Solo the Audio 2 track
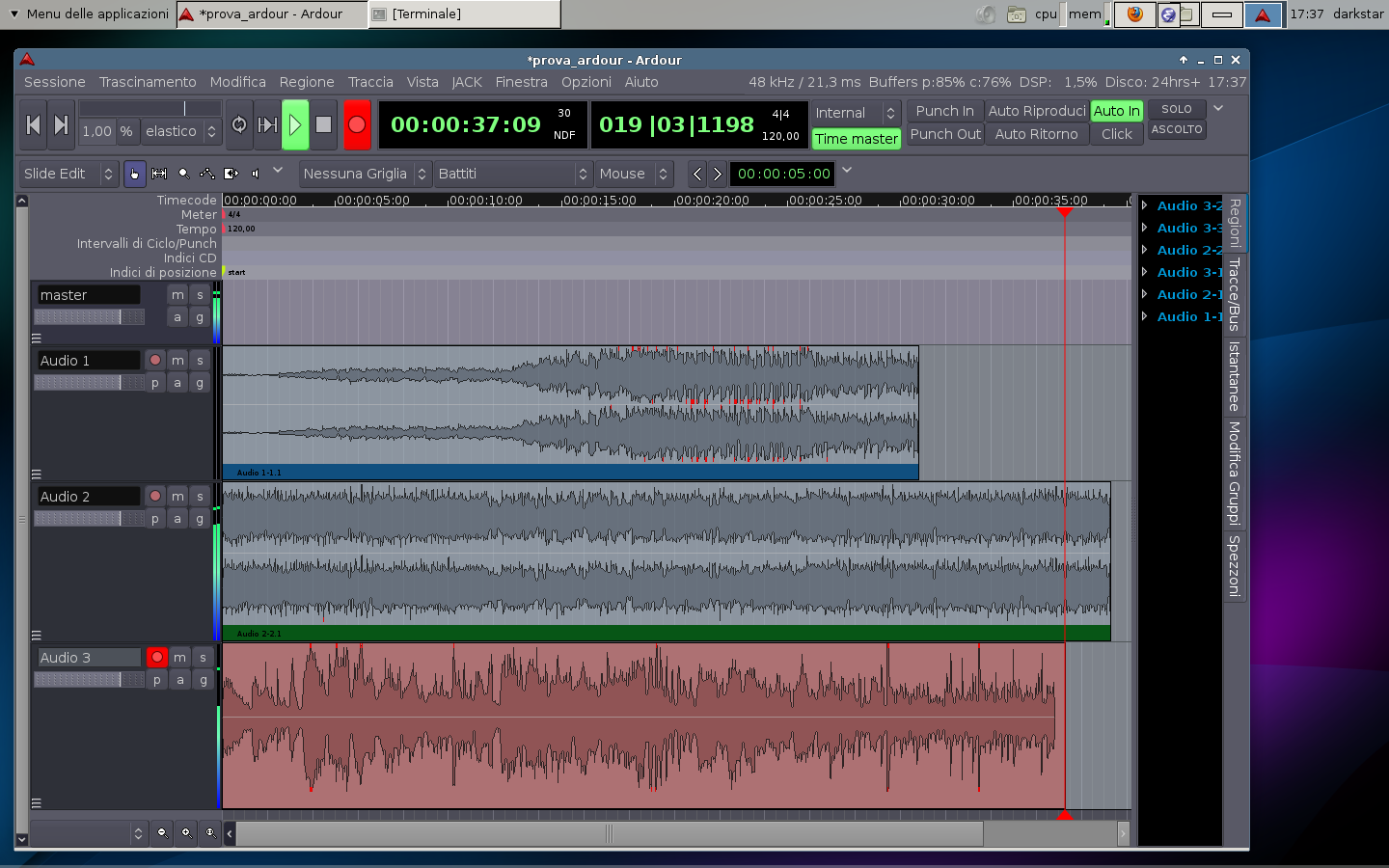This screenshot has width=1389, height=868. (200, 496)
